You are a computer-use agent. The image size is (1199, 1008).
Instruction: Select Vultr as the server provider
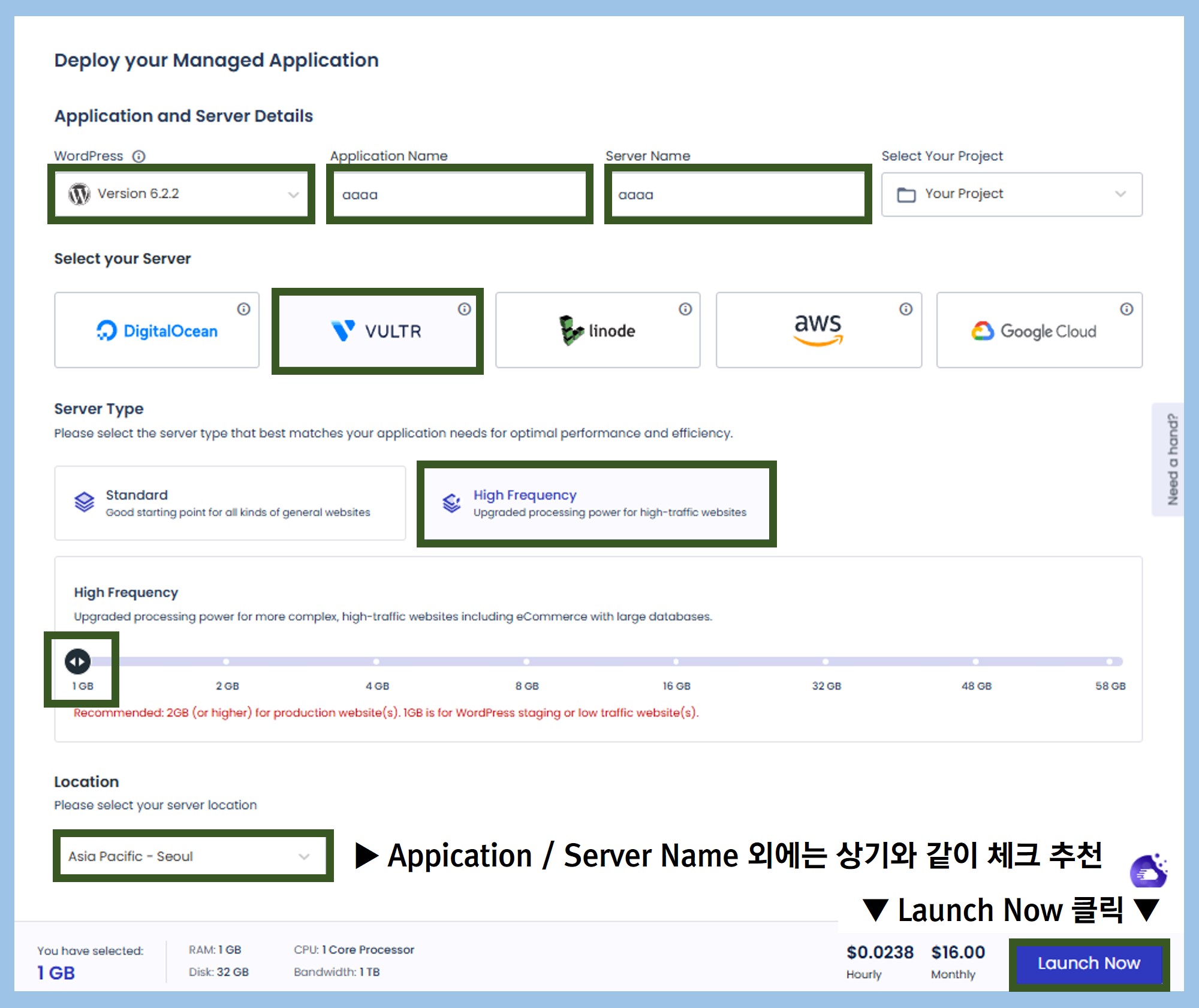click(x=378, y=330)
